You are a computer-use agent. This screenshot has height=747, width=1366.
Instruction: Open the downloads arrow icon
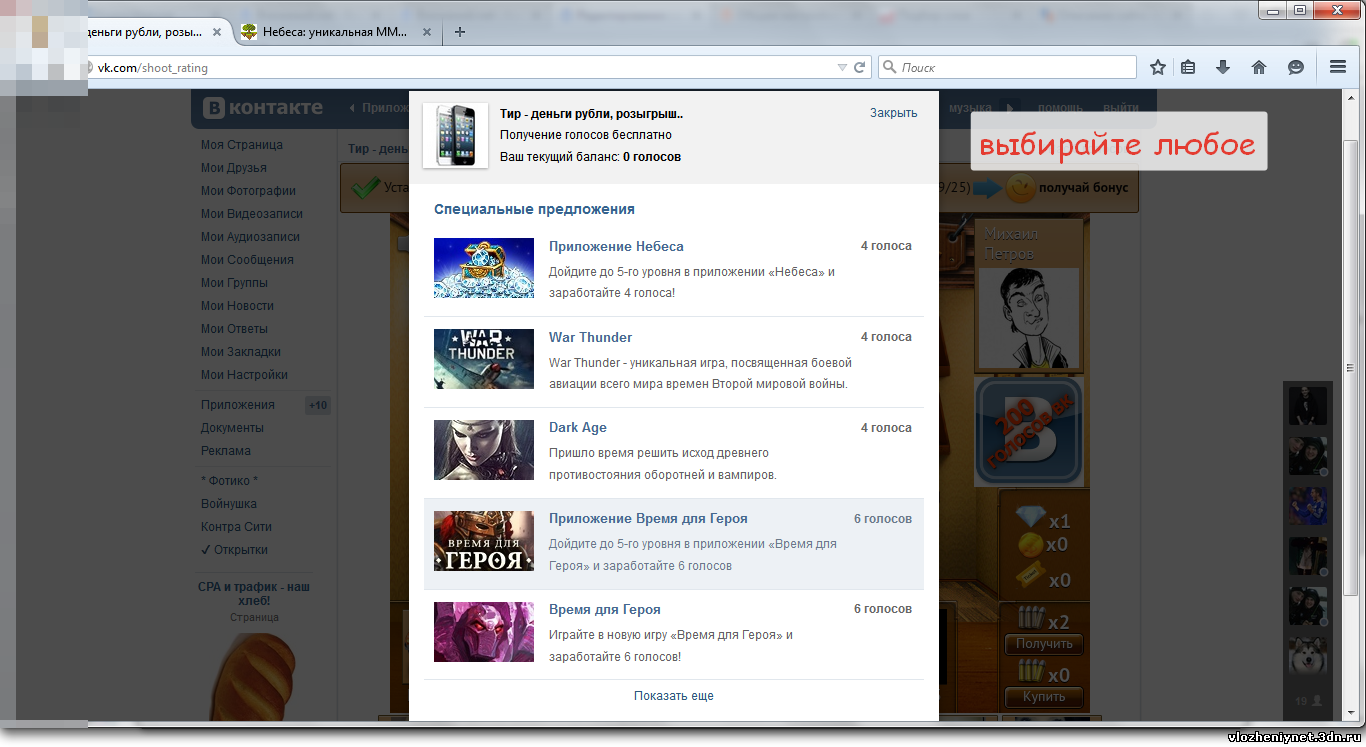pos(1222,67)
